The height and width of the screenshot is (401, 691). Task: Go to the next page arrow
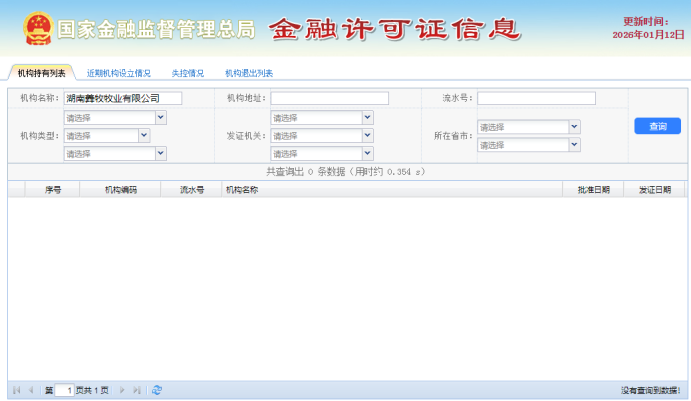coord(122,390)
